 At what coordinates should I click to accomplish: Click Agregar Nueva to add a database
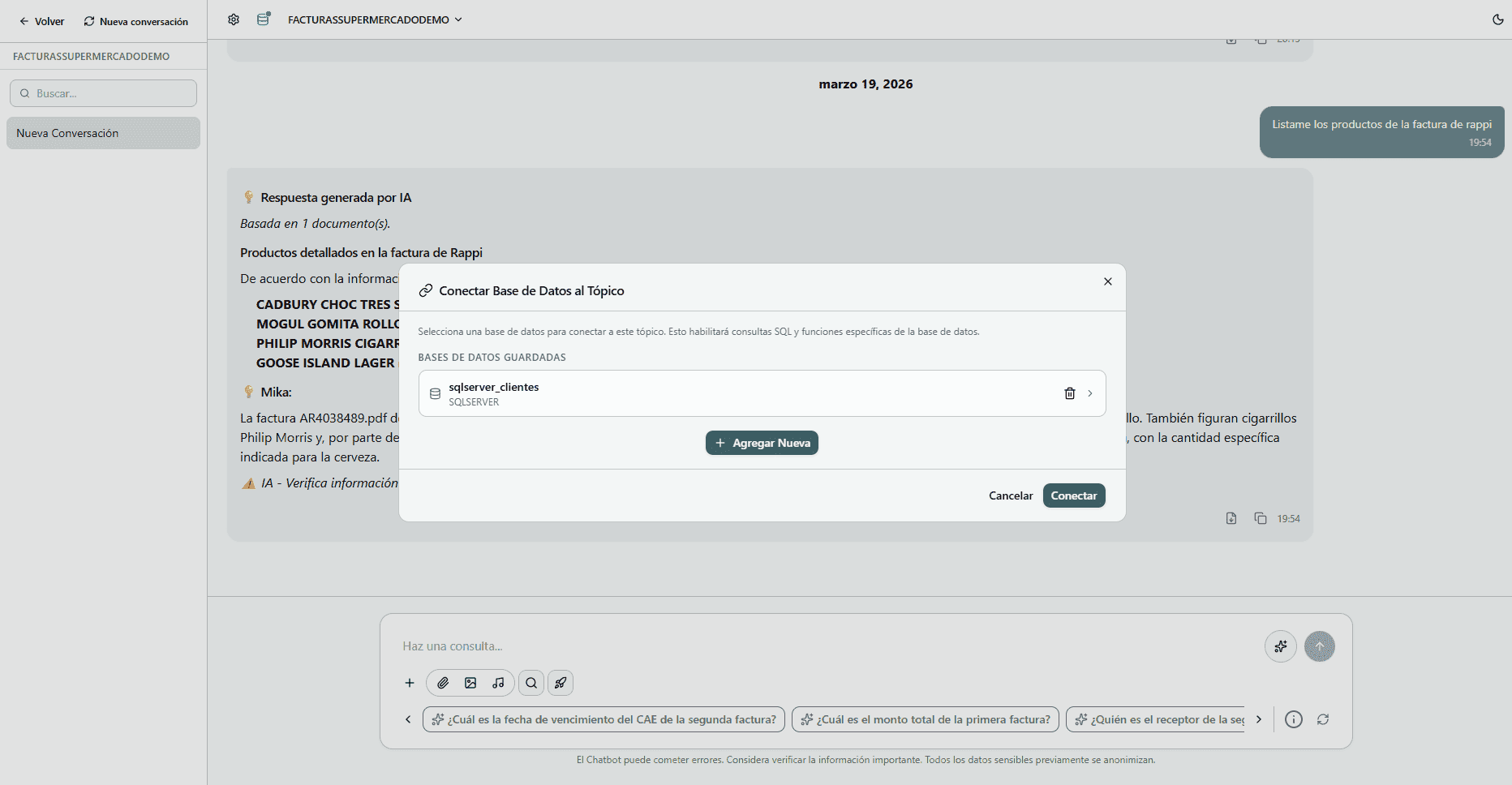pos(761,443)
